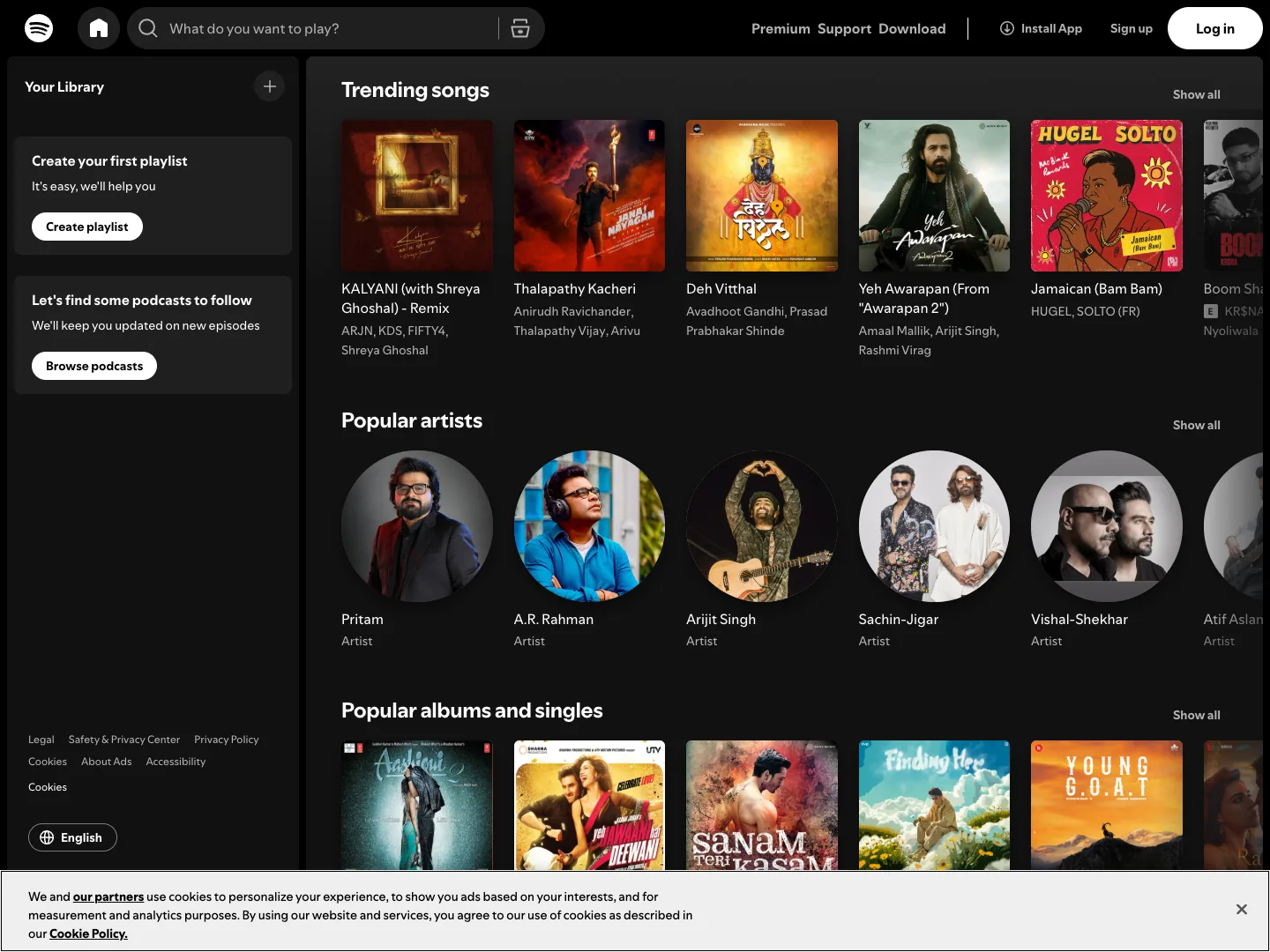Open Pritam artist photo

pos(417,526)
